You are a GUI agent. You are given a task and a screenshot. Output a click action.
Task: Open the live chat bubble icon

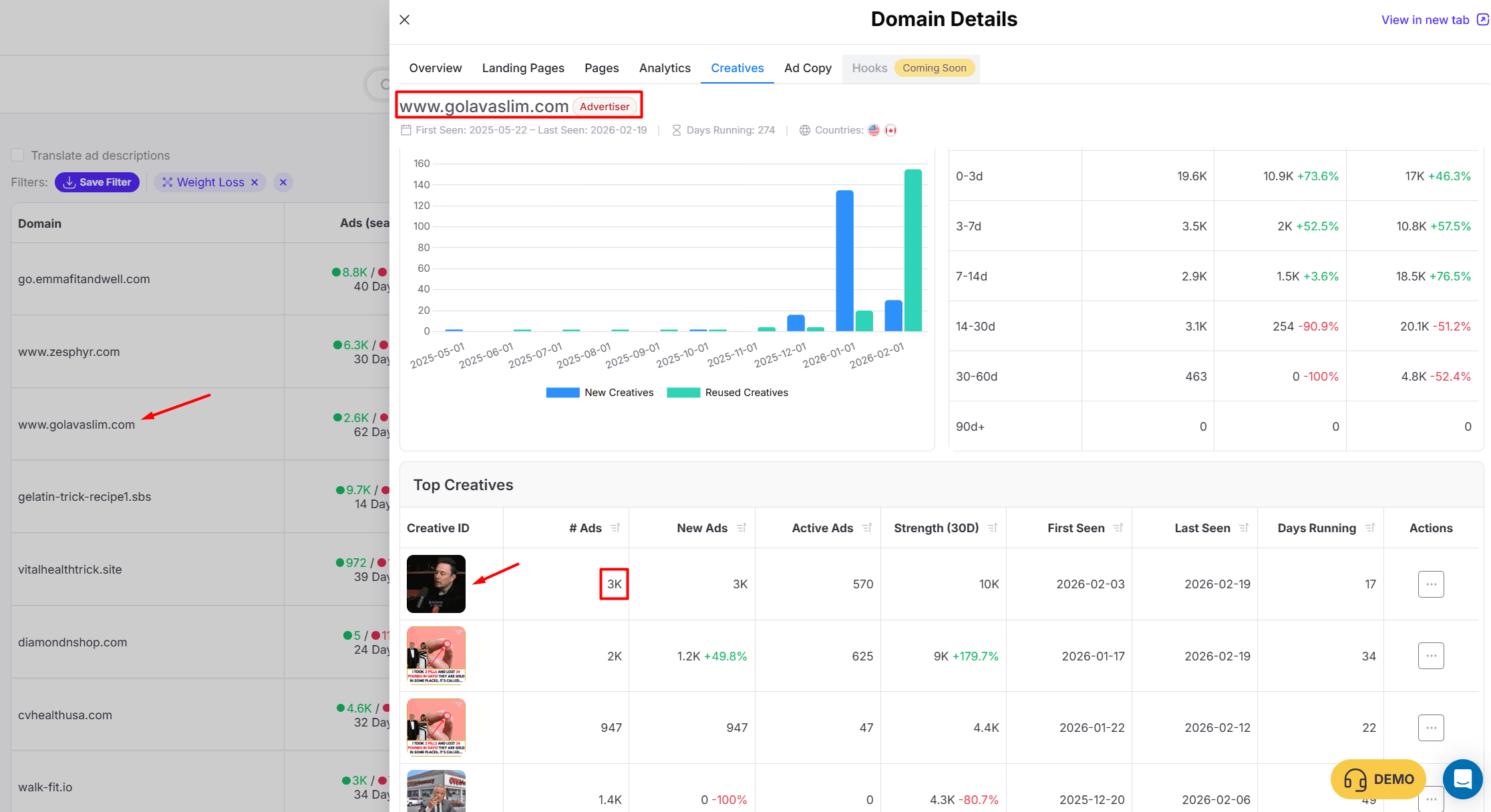pyautogui.click(x=1462, y=779)
